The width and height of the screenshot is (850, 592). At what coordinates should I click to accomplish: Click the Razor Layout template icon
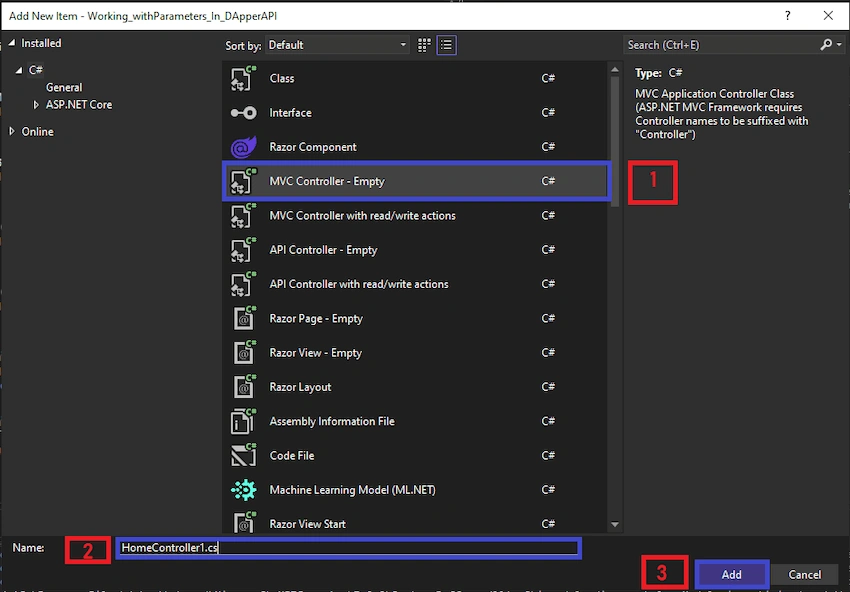coord(243,387)
